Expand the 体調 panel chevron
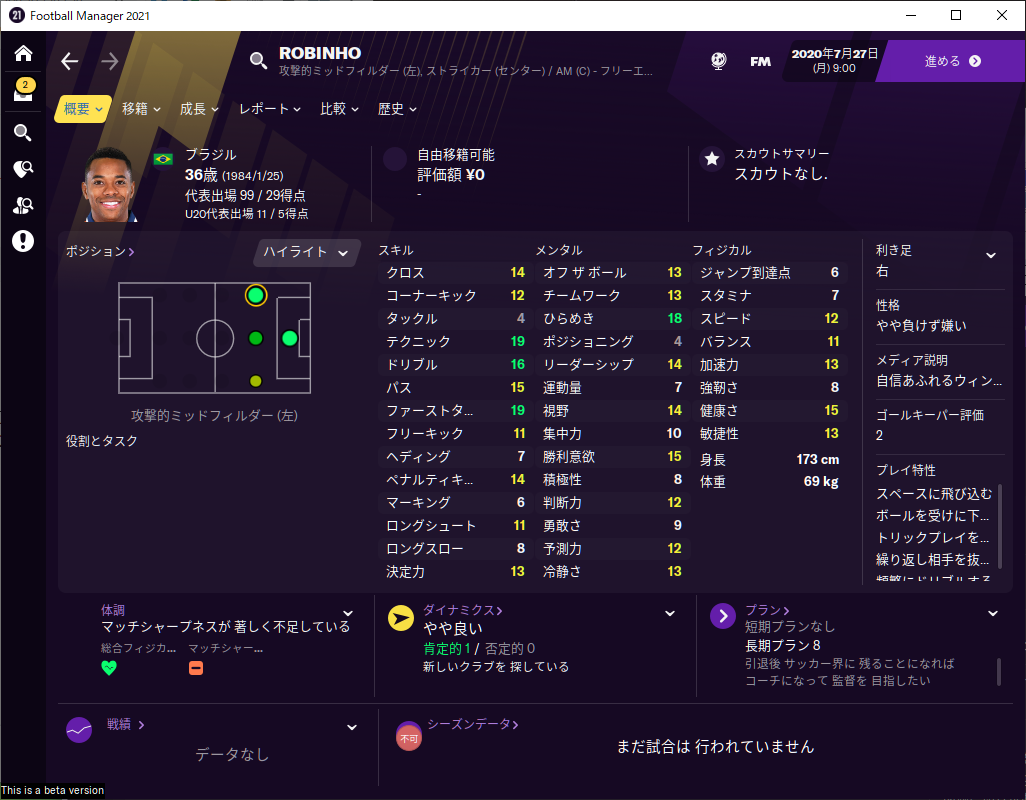 point(348,614)
